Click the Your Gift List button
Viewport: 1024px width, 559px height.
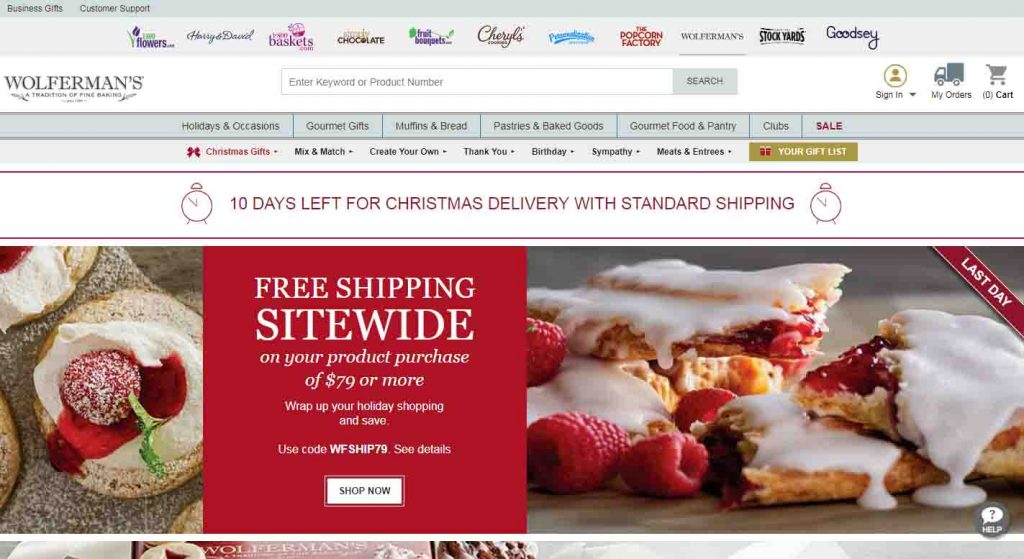[803, 152]
